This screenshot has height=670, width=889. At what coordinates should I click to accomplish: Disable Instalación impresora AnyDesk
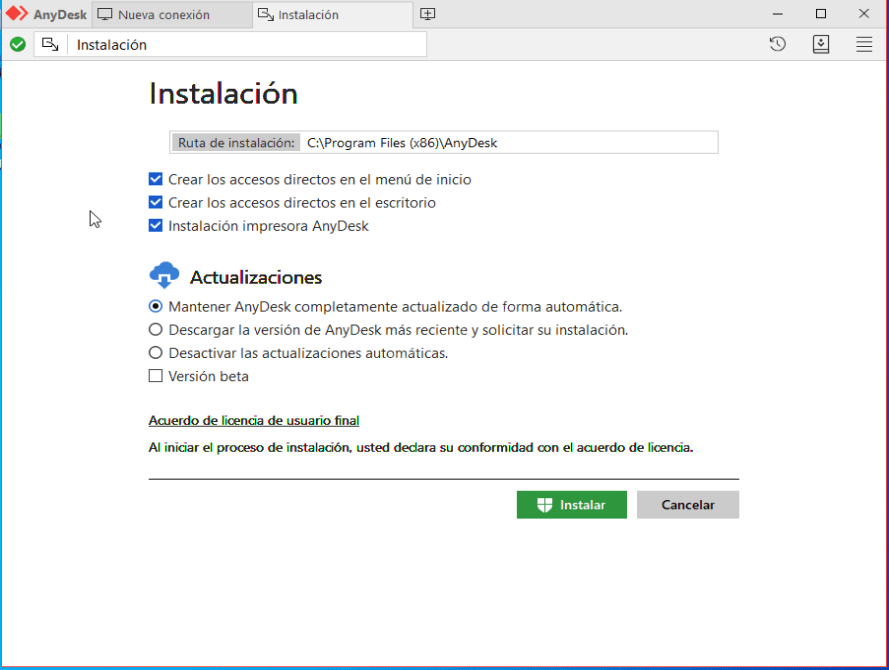pyautogui.click(x=156, y=225)
